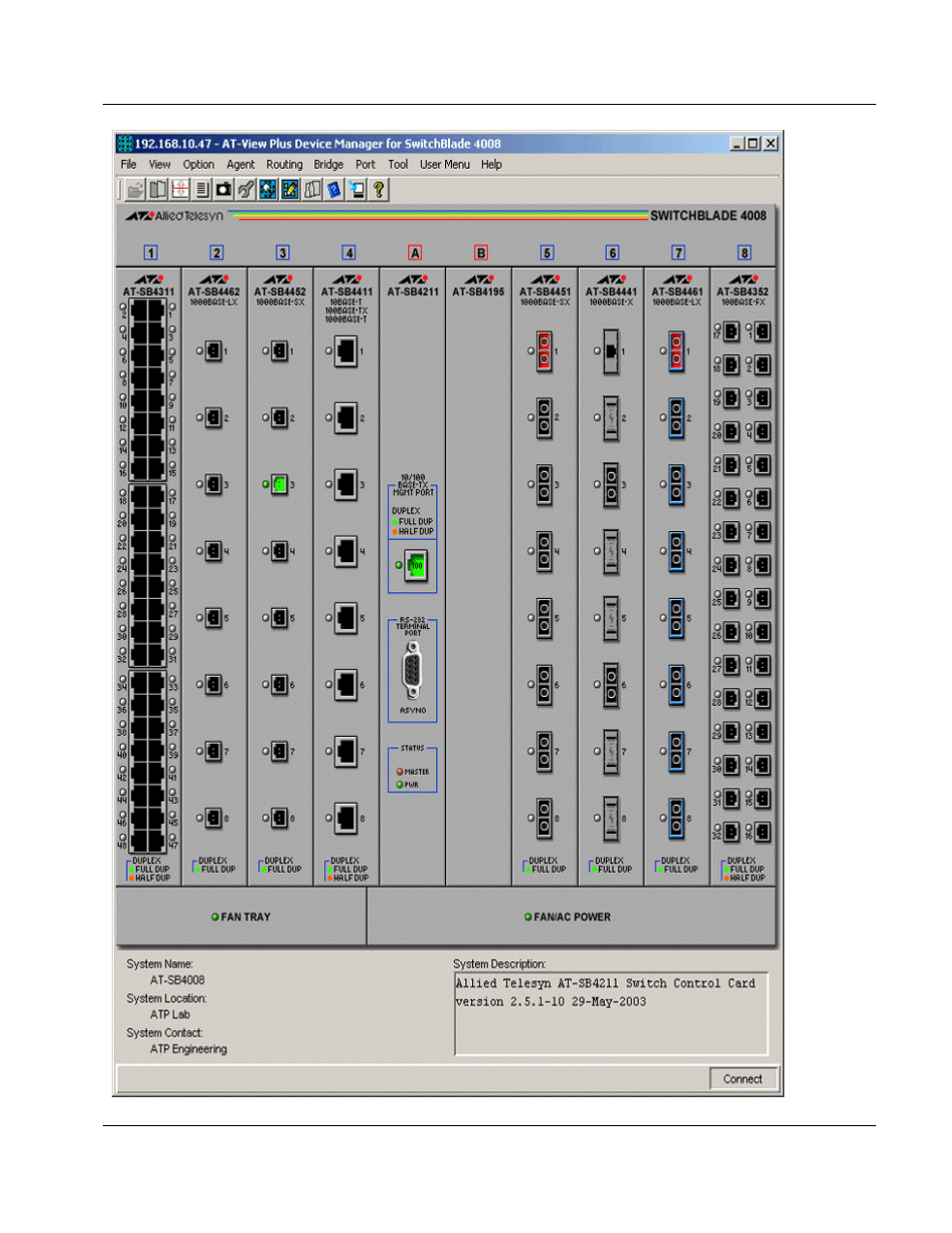The image size is (952, 1233).
Task: Select port 1 on AT-SB4441 card
Action: [x=611, y=351]
